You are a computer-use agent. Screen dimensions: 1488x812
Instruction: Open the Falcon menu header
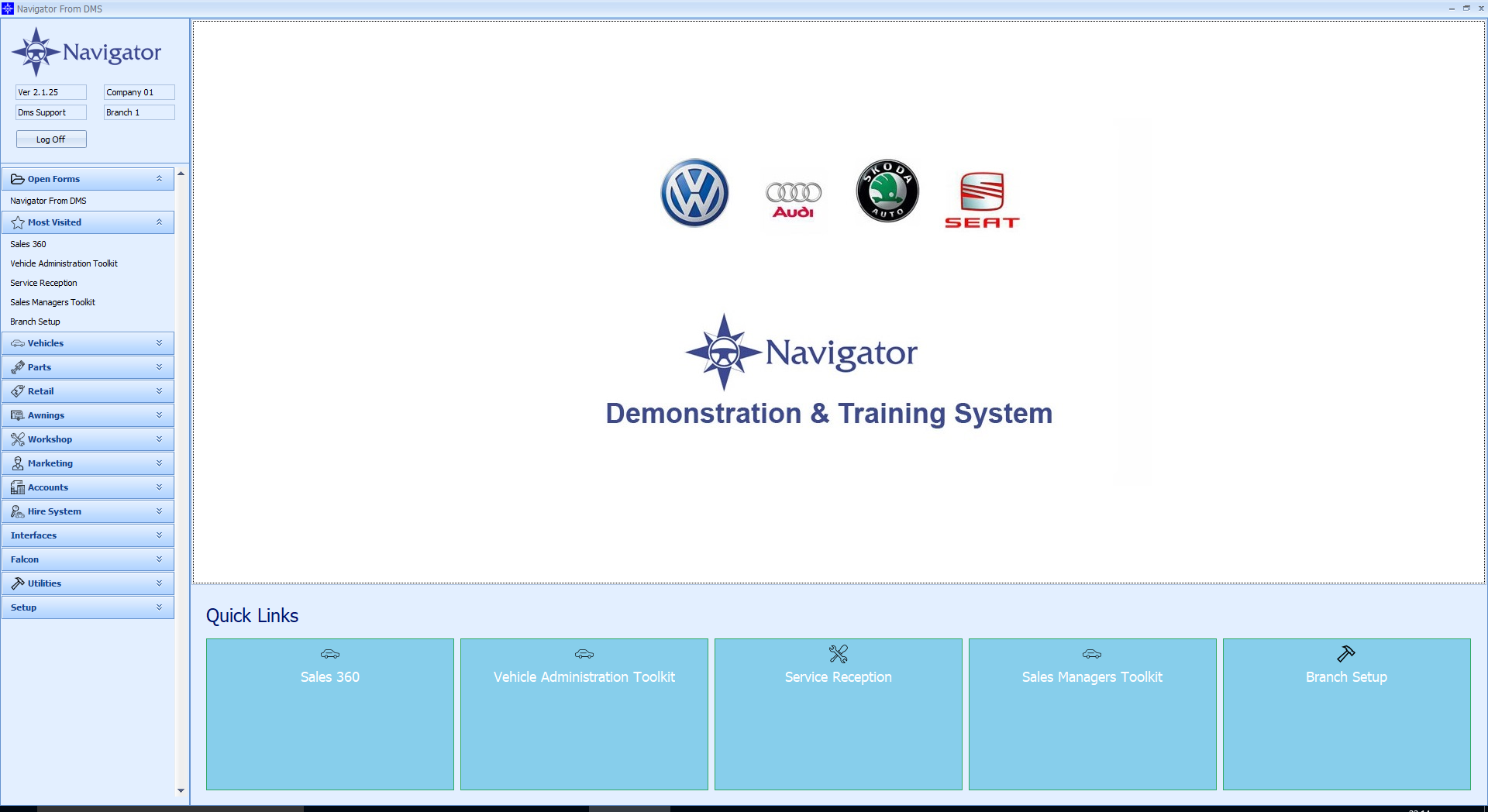pos(88,559)
